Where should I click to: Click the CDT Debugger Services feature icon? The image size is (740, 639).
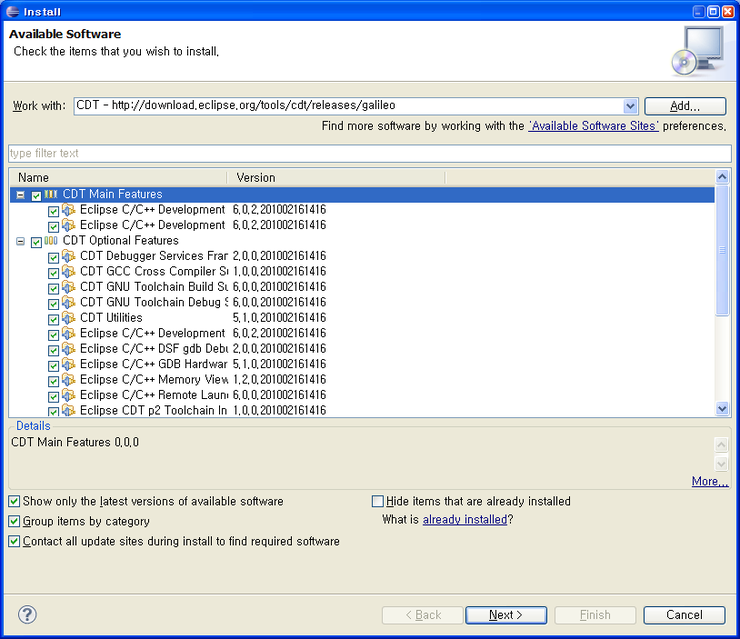[x=68, y=256]
